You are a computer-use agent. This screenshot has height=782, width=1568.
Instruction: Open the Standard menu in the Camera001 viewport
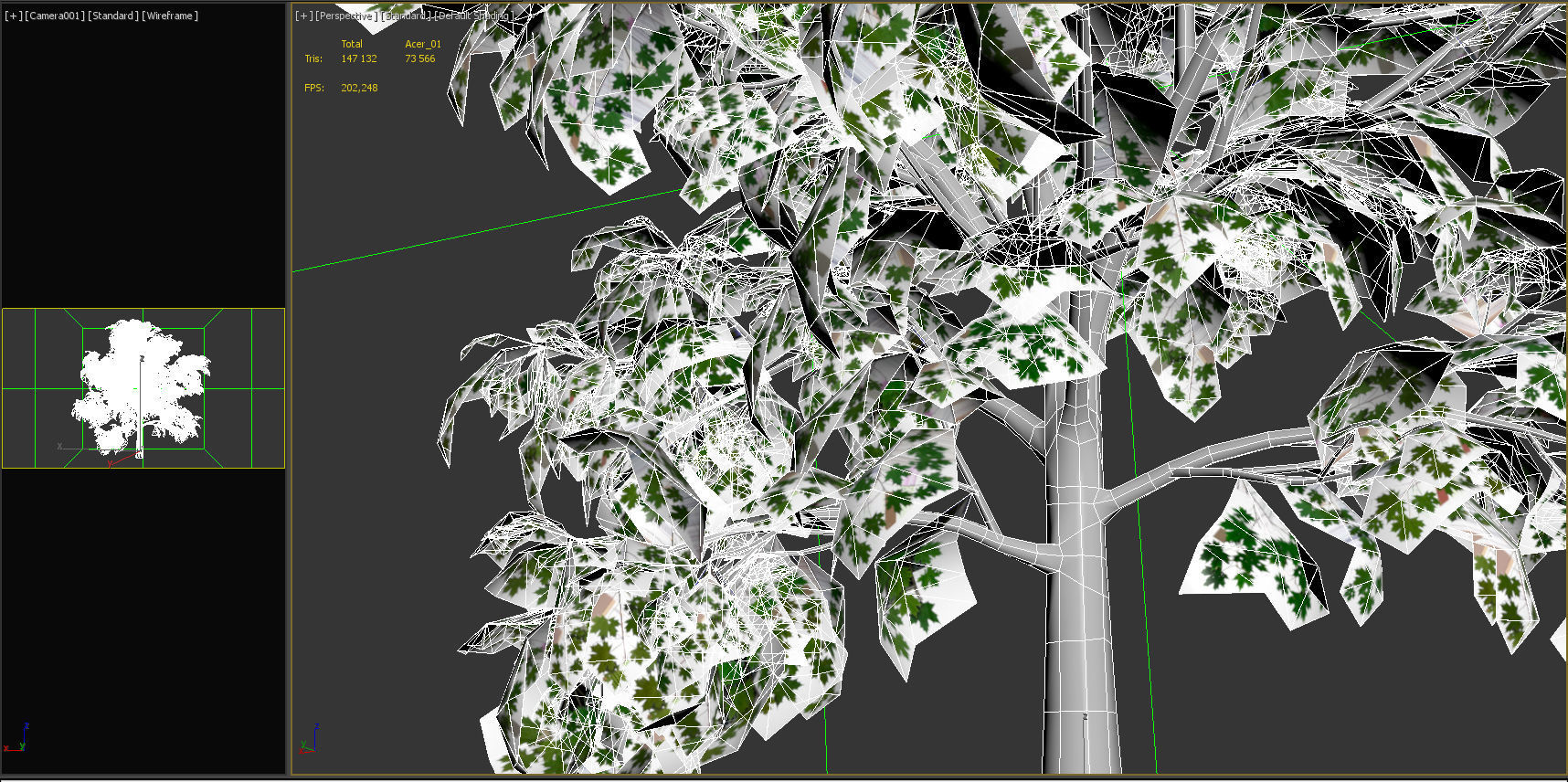click(113, 16)
